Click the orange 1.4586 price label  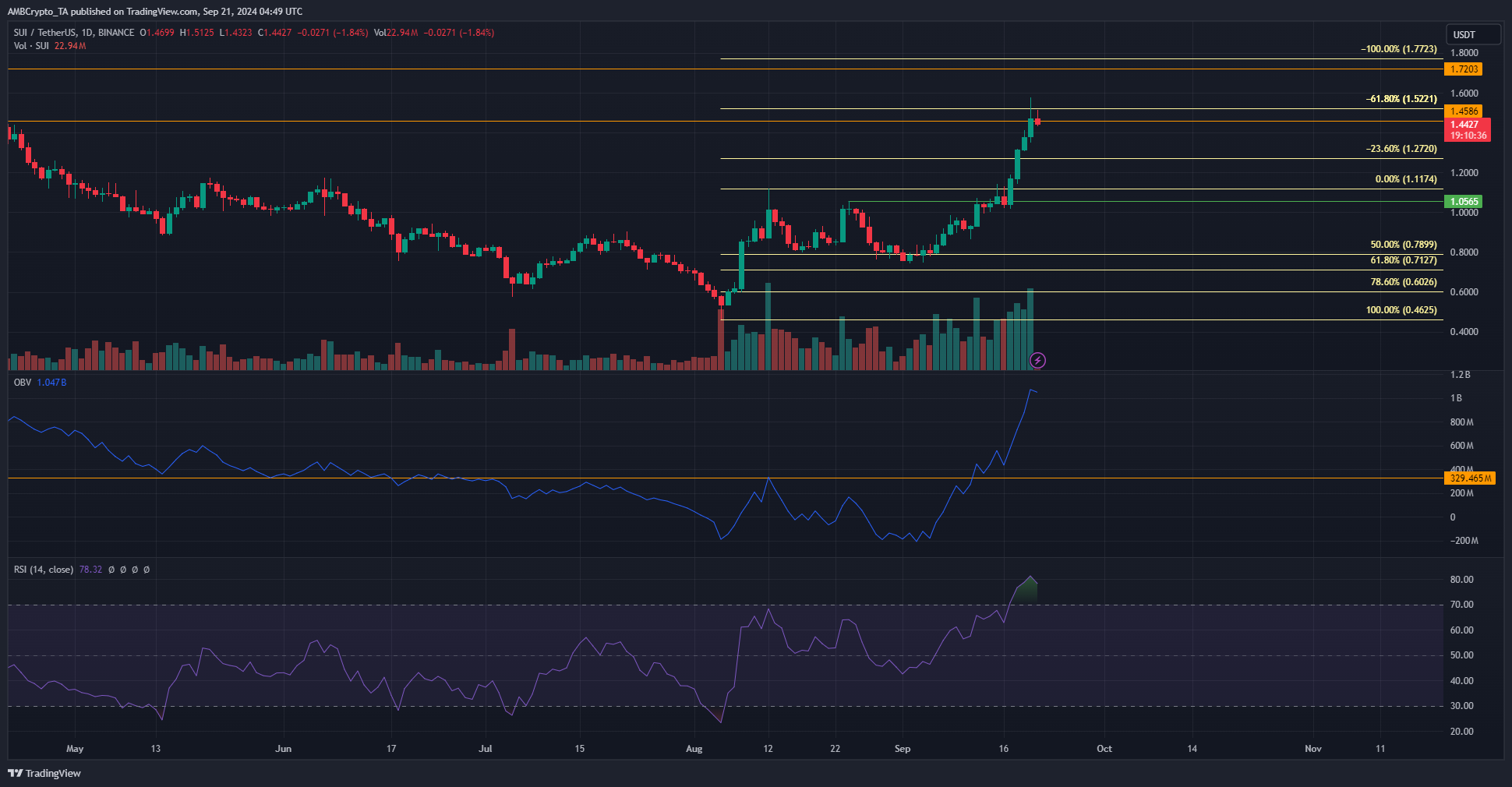click(x=1463, y=111)
